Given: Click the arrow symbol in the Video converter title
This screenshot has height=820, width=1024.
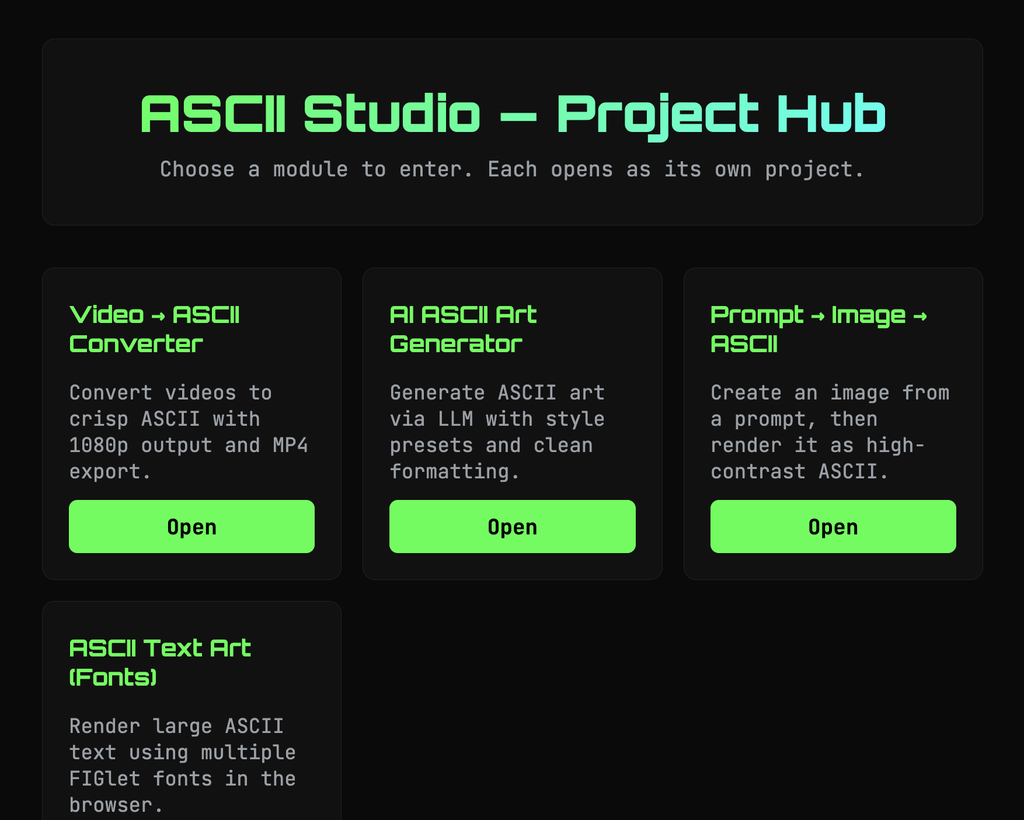Looking at the screenshot, I should (158, 316).
